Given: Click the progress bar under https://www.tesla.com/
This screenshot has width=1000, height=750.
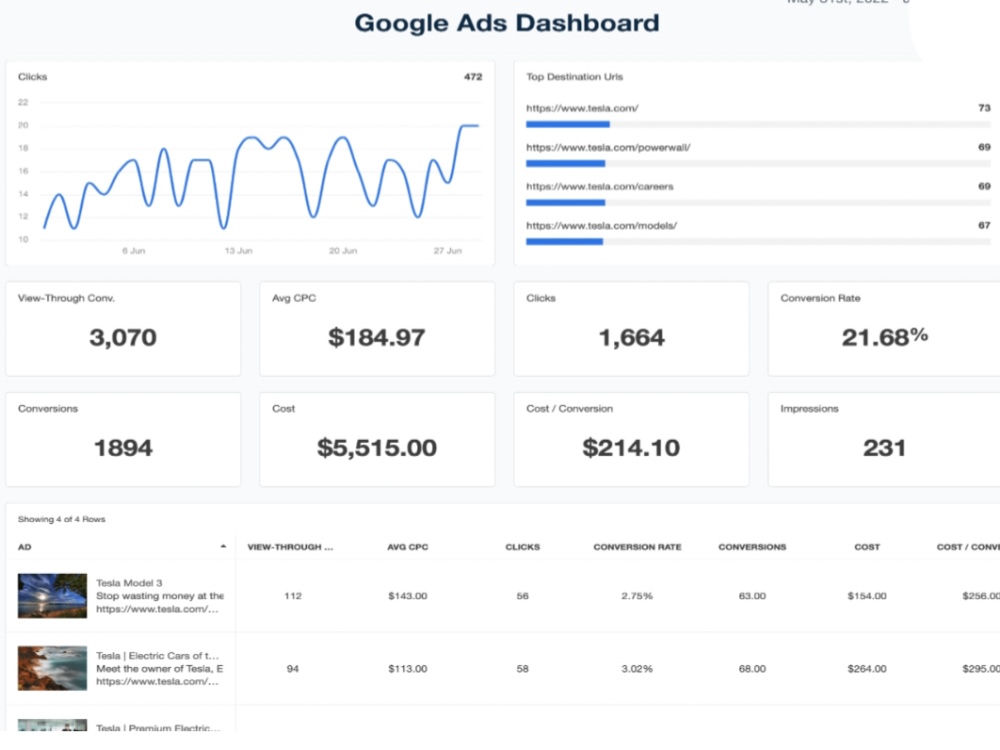Looking at the screenshot, I should [758, 124].
